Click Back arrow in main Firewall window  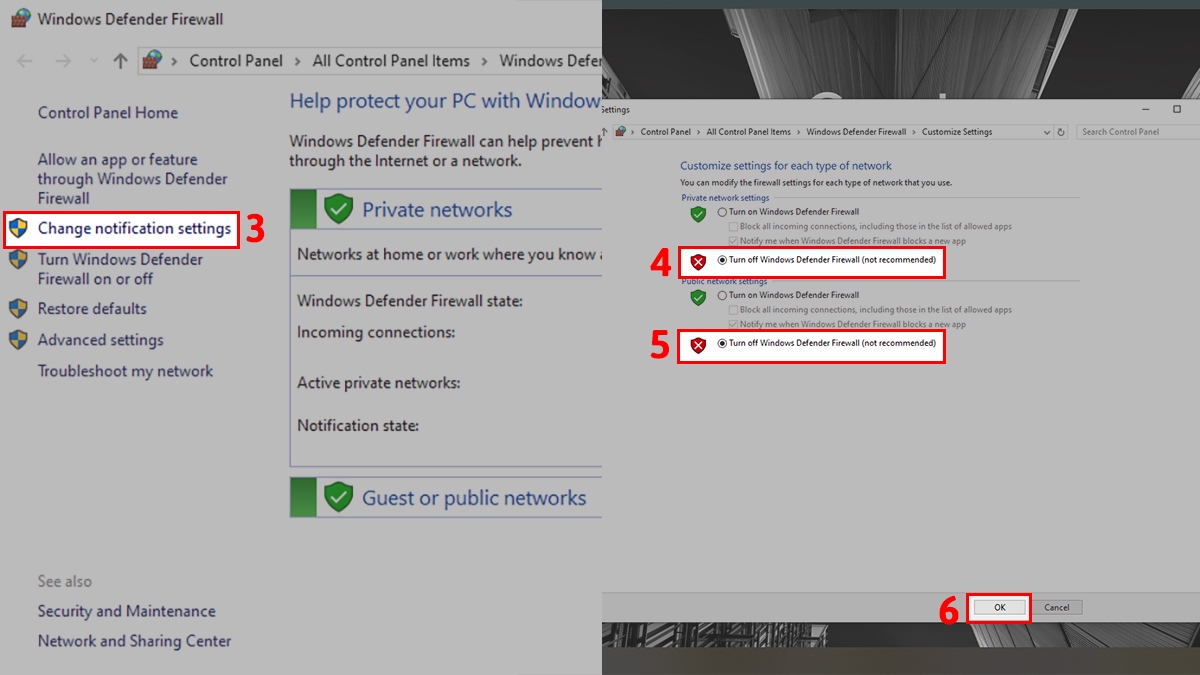point(25,61)
